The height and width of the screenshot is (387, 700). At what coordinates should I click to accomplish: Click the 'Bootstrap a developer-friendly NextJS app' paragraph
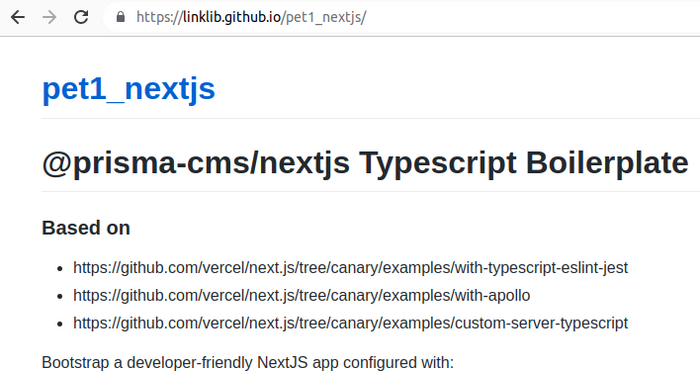click(248, 362)
